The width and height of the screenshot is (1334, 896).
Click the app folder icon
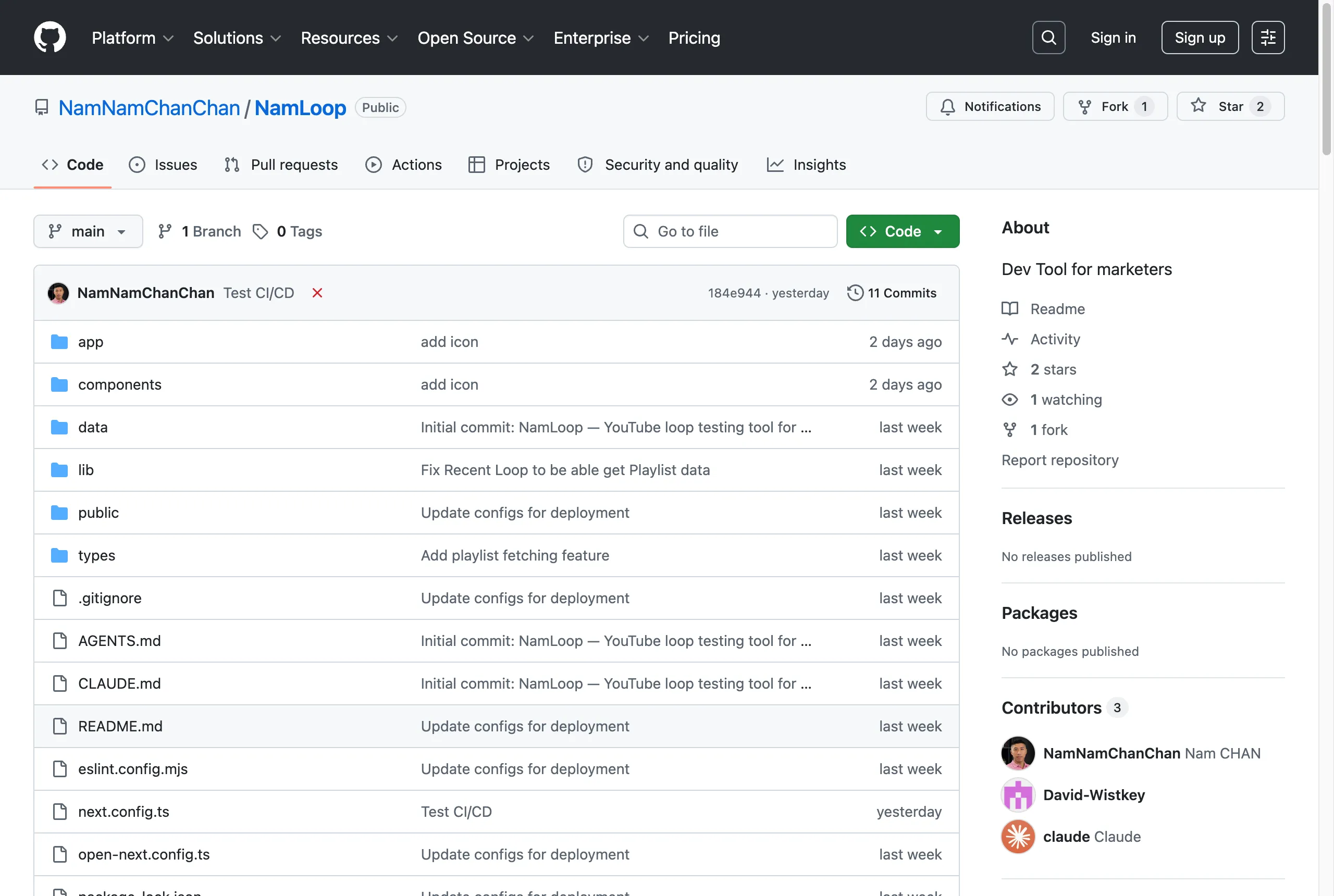click(x=59, y=342)
